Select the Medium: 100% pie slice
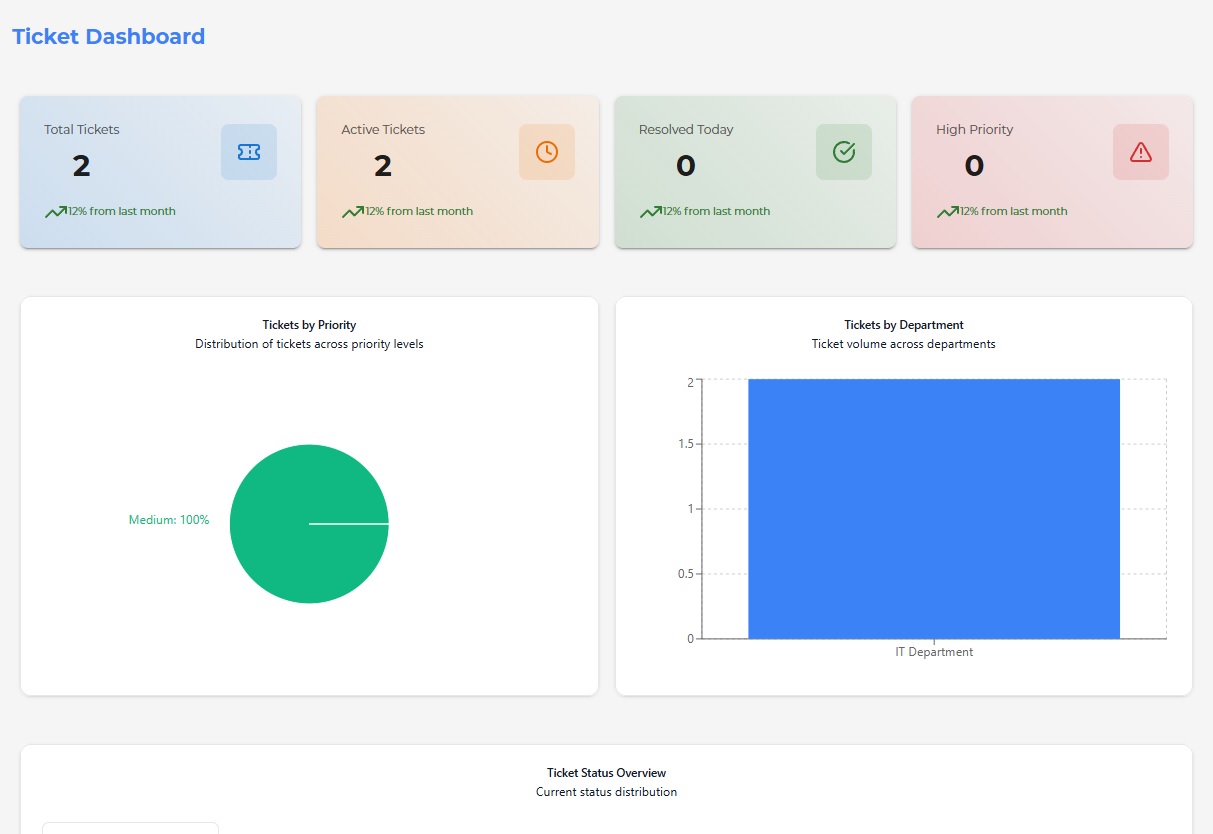This screenshot has height=834, width=1213. (310, 524)
